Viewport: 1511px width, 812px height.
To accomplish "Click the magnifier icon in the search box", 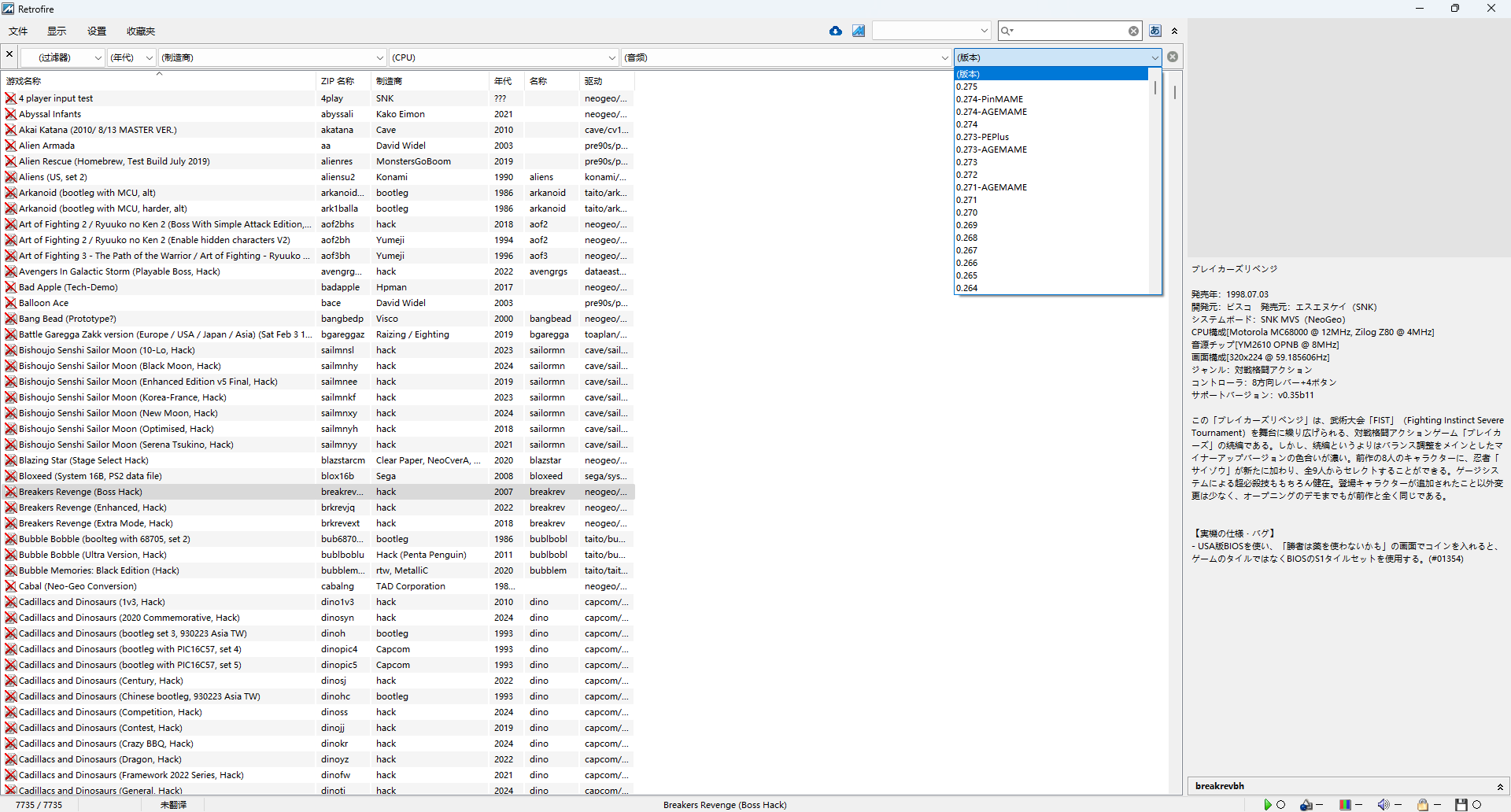I will (1007, 31).
